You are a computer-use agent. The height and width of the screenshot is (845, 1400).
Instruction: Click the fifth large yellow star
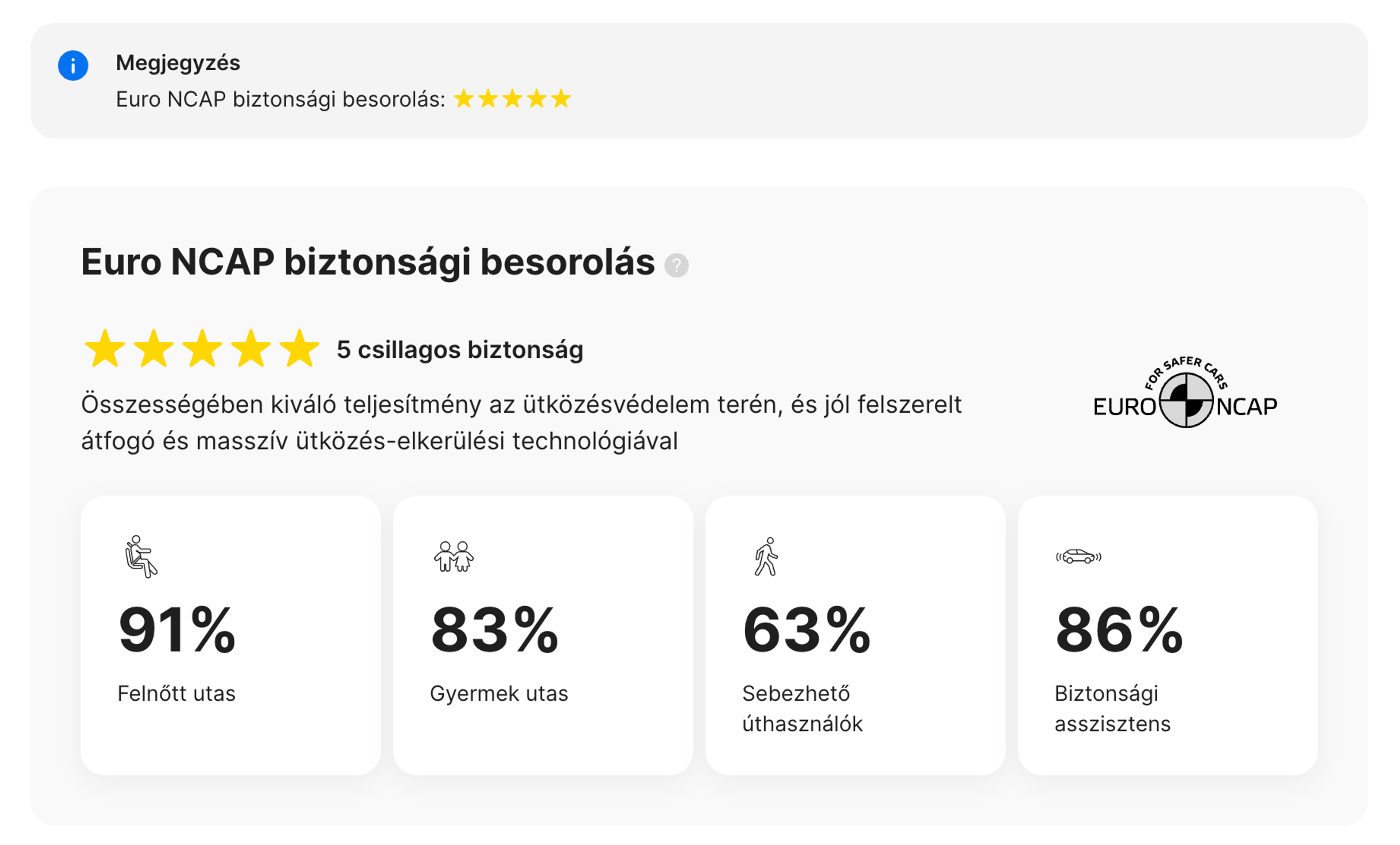click(299, 348)
